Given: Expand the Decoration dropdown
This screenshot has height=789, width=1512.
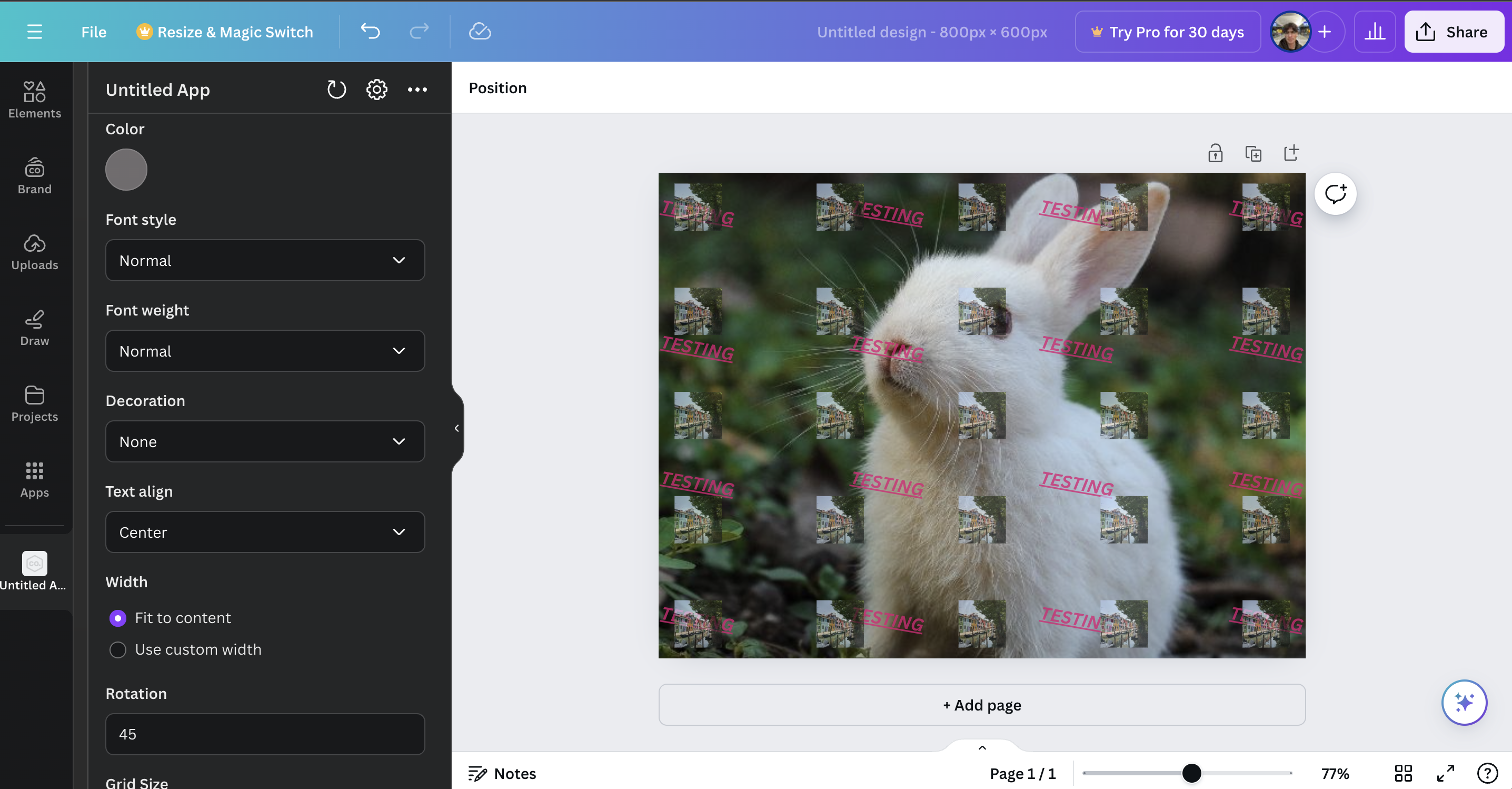Looking at the screenshot, I should tap(265, 441).
